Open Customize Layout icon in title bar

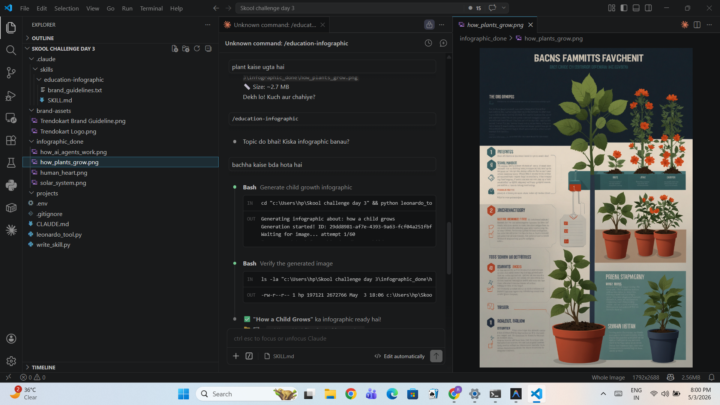(x=611, y=8)
